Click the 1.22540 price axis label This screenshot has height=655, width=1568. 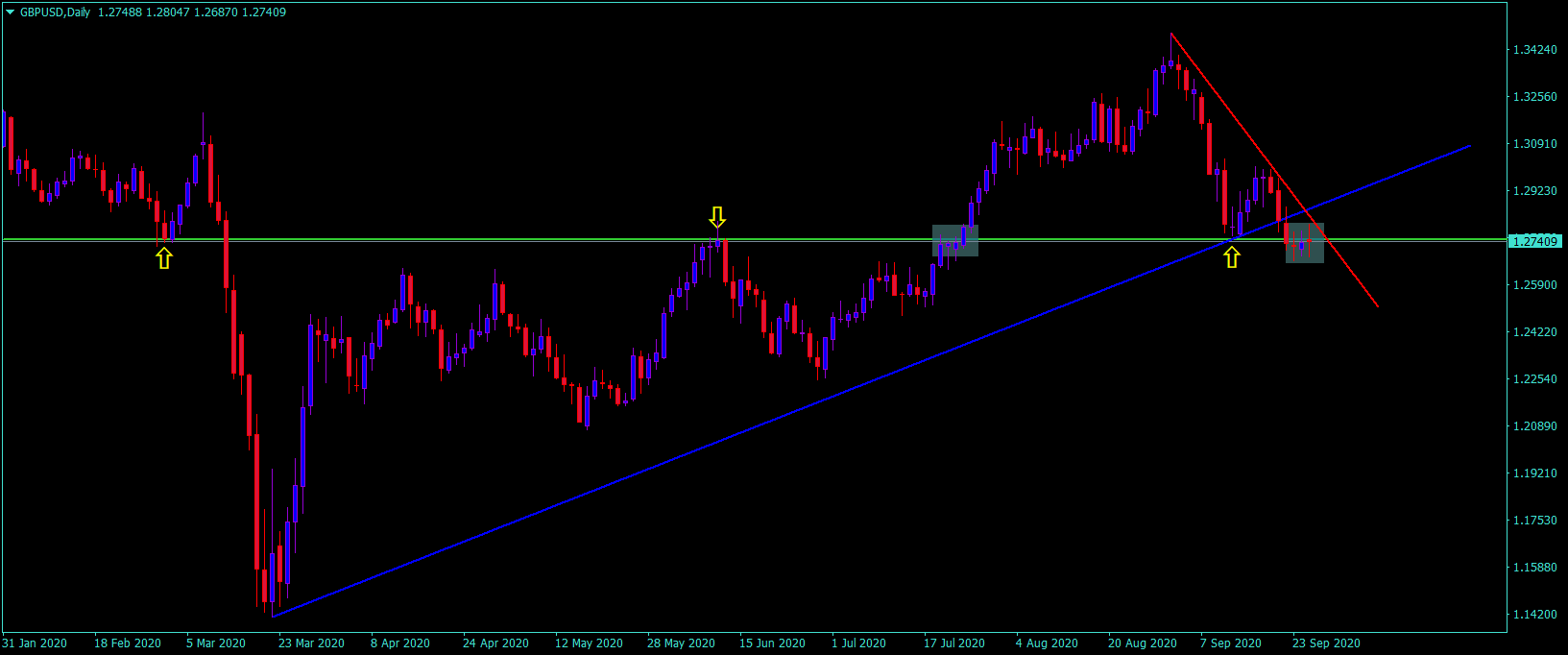coord(1534,379)
